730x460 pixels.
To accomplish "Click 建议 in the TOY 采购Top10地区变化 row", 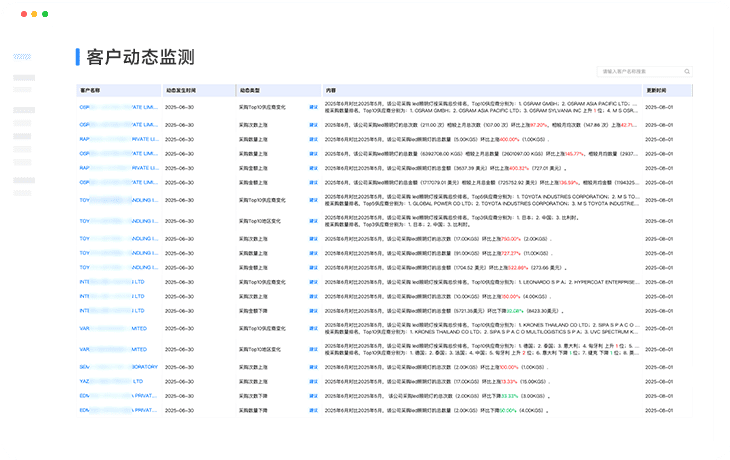I will pos(314,221).
